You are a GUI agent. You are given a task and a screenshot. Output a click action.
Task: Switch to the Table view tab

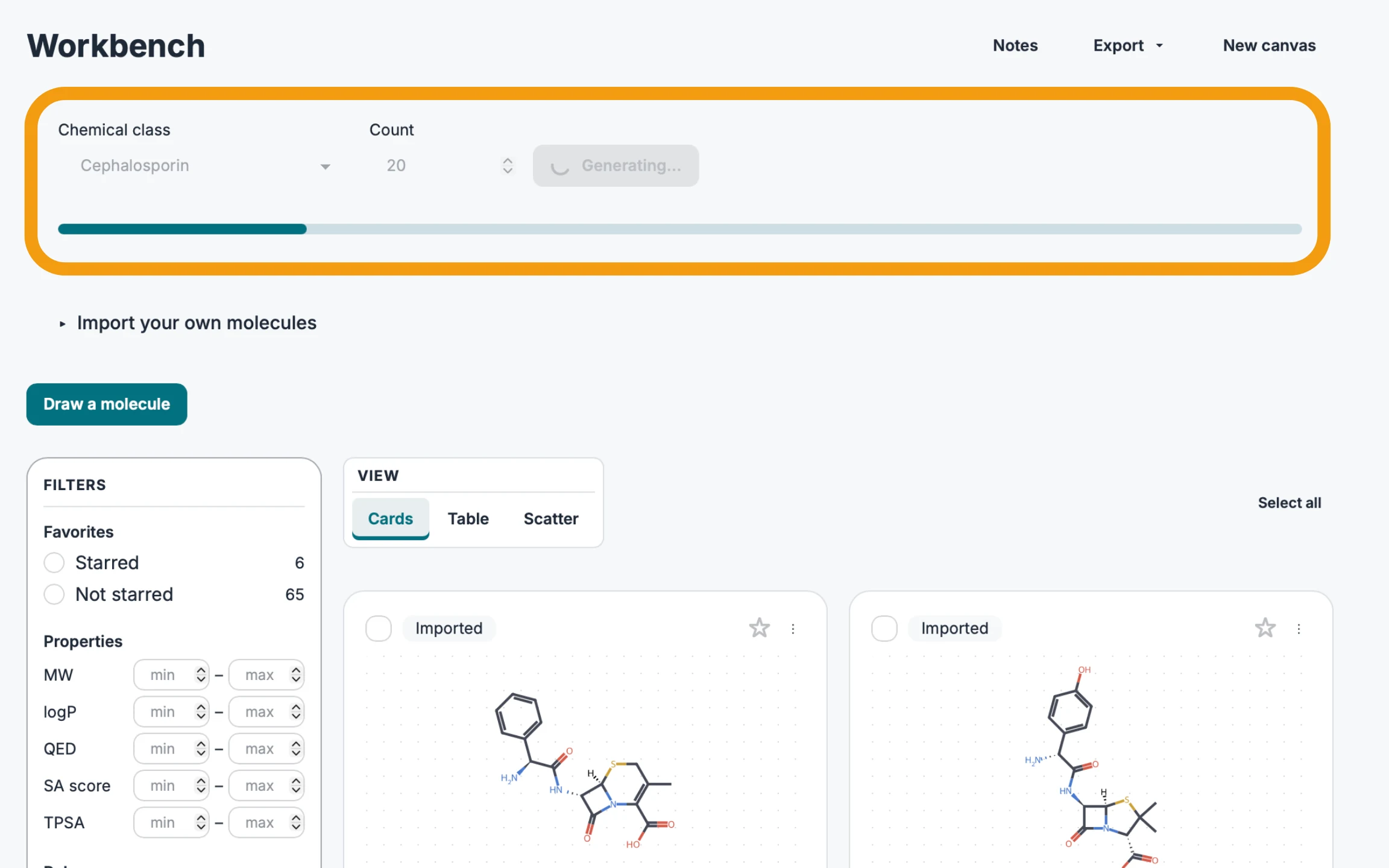click(468, 518)
